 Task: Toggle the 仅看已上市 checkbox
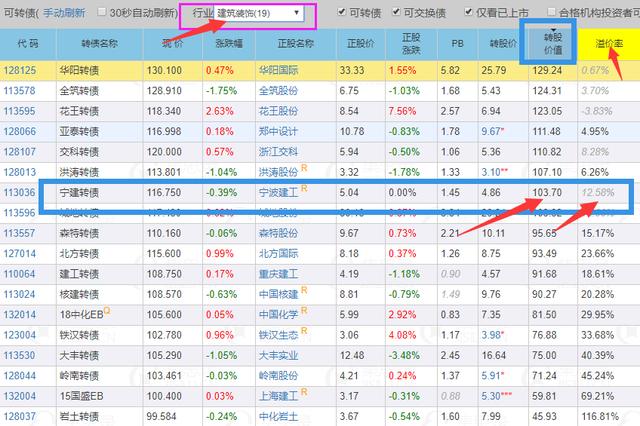click(x=469, y=12)
